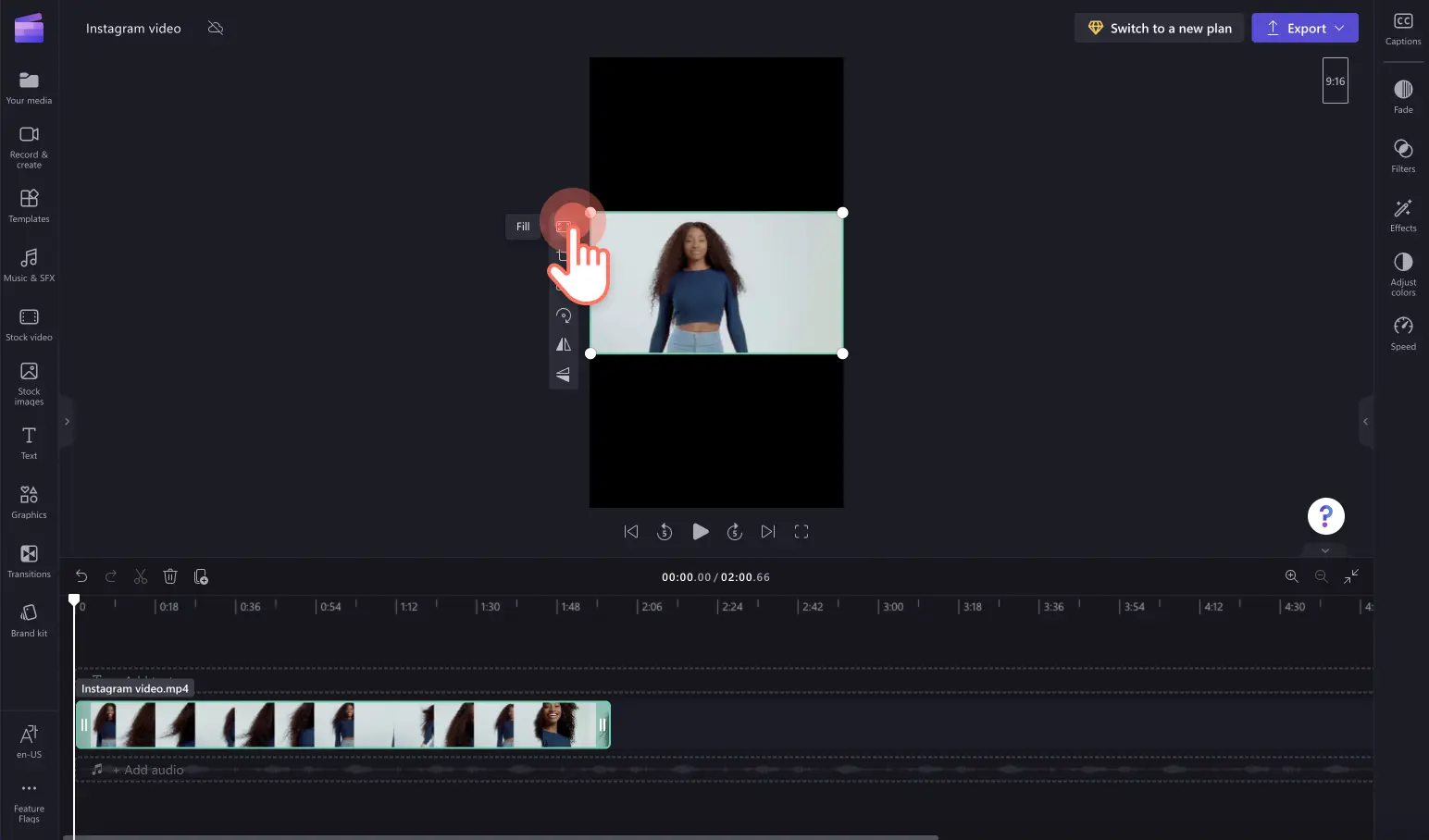Viewport: 1429px width, 840px height.
Task: Play the video preview
Action: [701, 531]
